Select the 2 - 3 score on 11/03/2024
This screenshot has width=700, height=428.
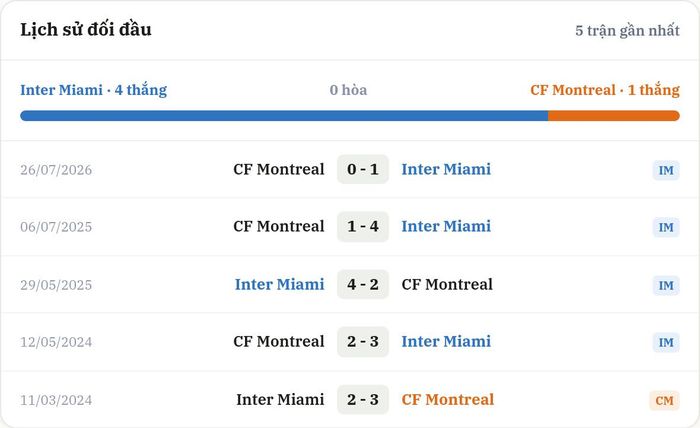point(362,399)
